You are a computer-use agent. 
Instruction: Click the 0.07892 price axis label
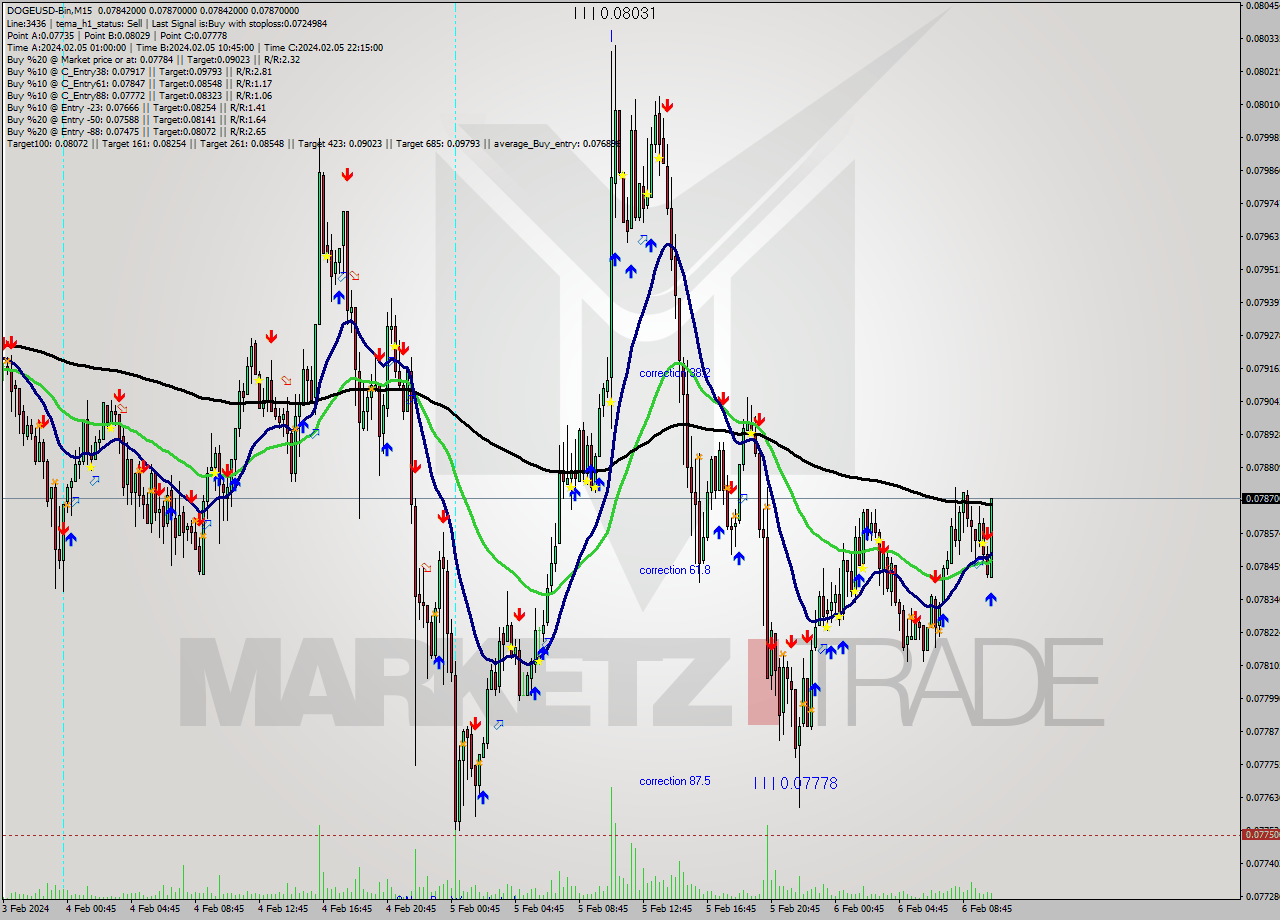point(1261,434)
